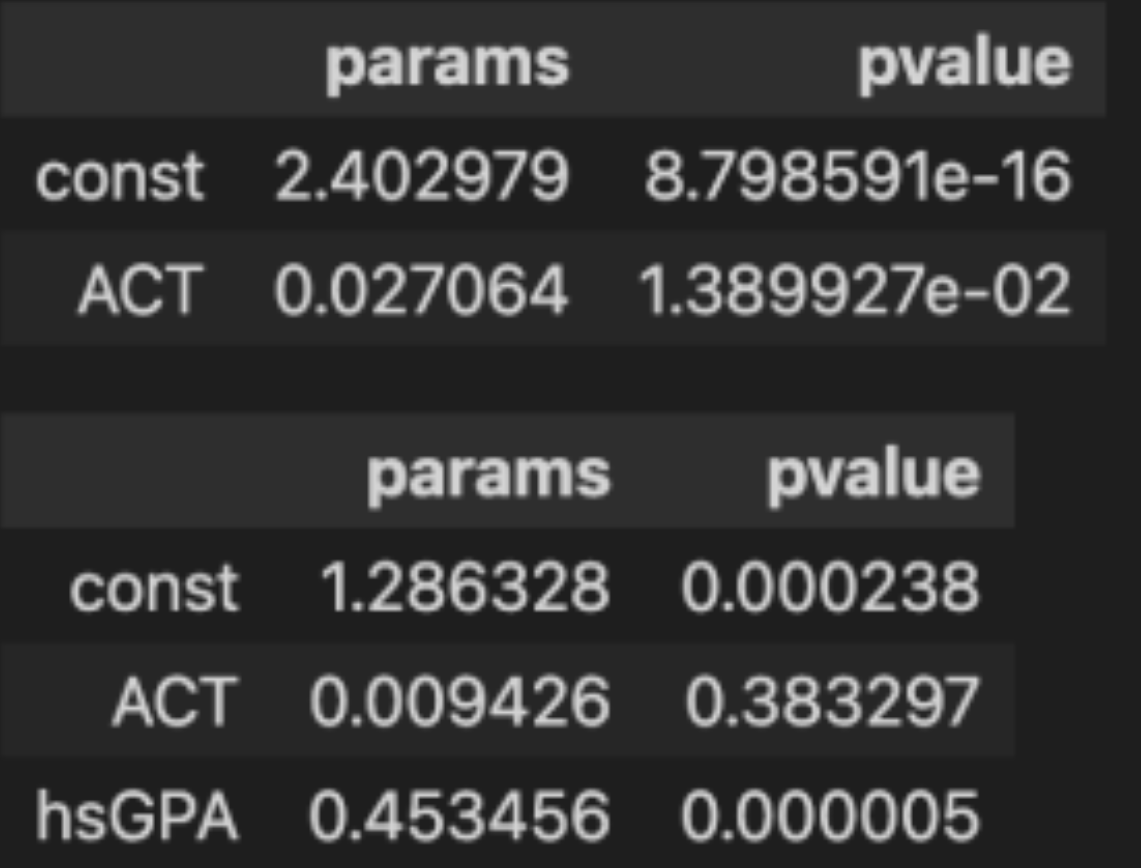Click the pvalue cell 8.798591e-16
This screenshot has width=1141, height=868.
point(857,178)
